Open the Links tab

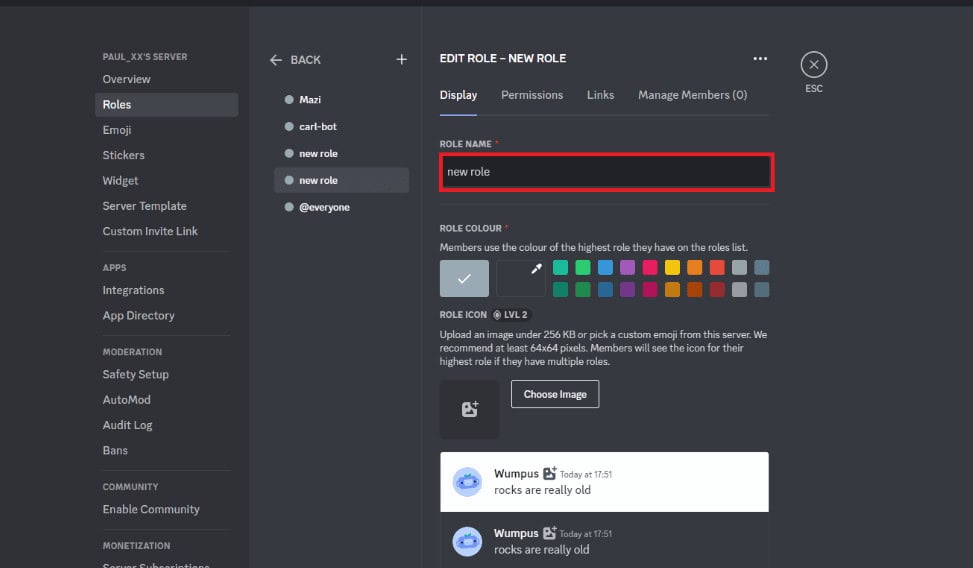[x=600, y=95]
